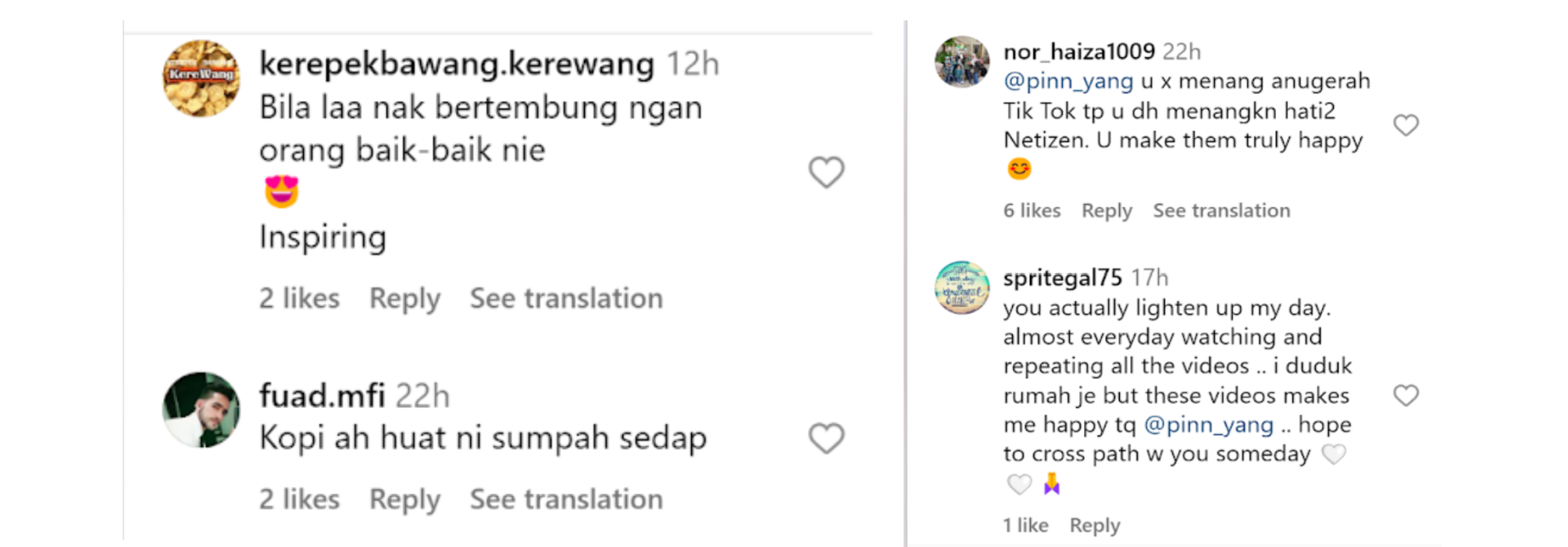This screenshot has height=547, width=1568.
Task: Open fuad.mfi's profile picture
Action: click(x=201, y=409)
